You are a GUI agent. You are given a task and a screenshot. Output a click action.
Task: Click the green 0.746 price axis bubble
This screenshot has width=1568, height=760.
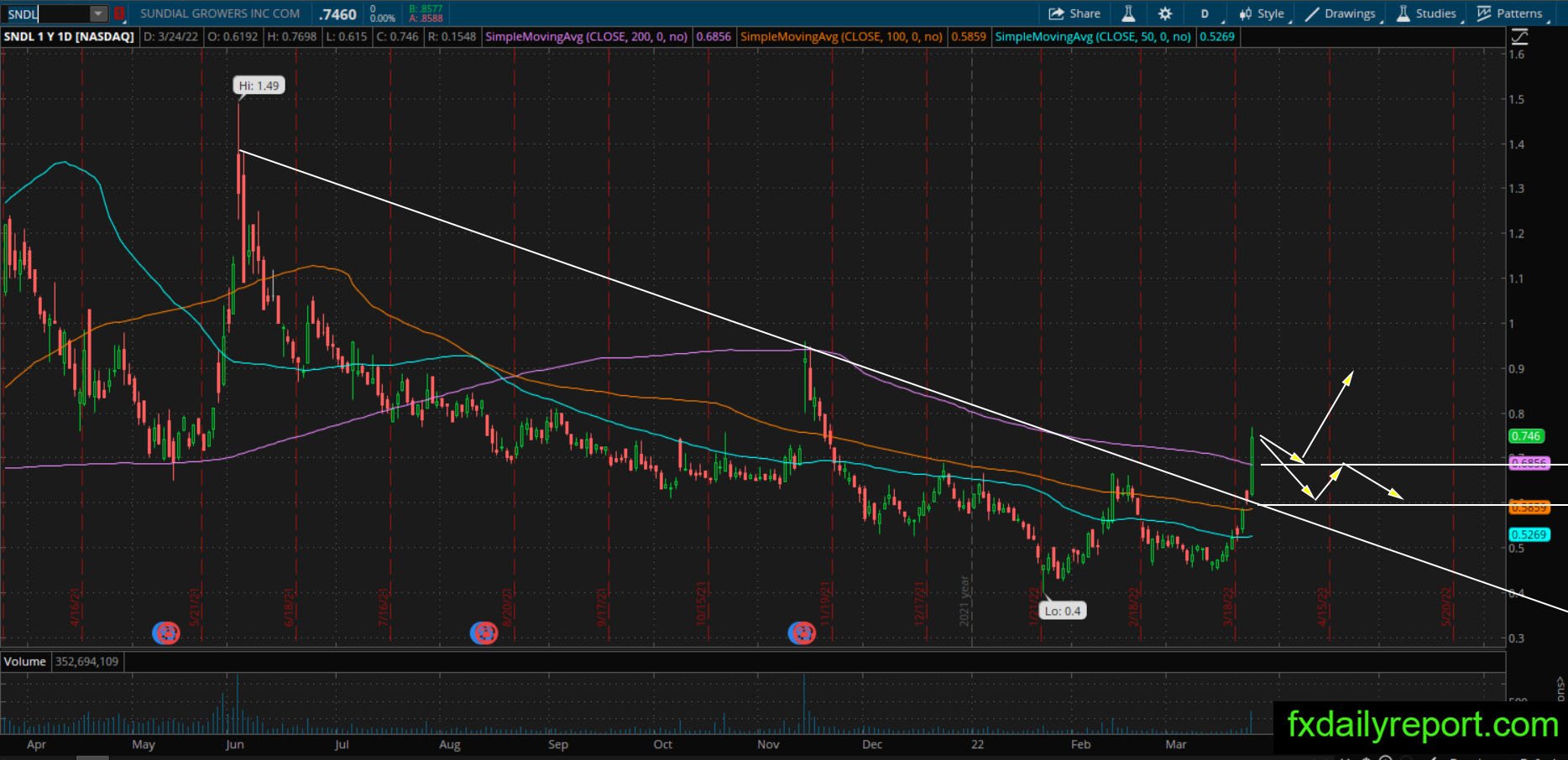(1526, 436)
